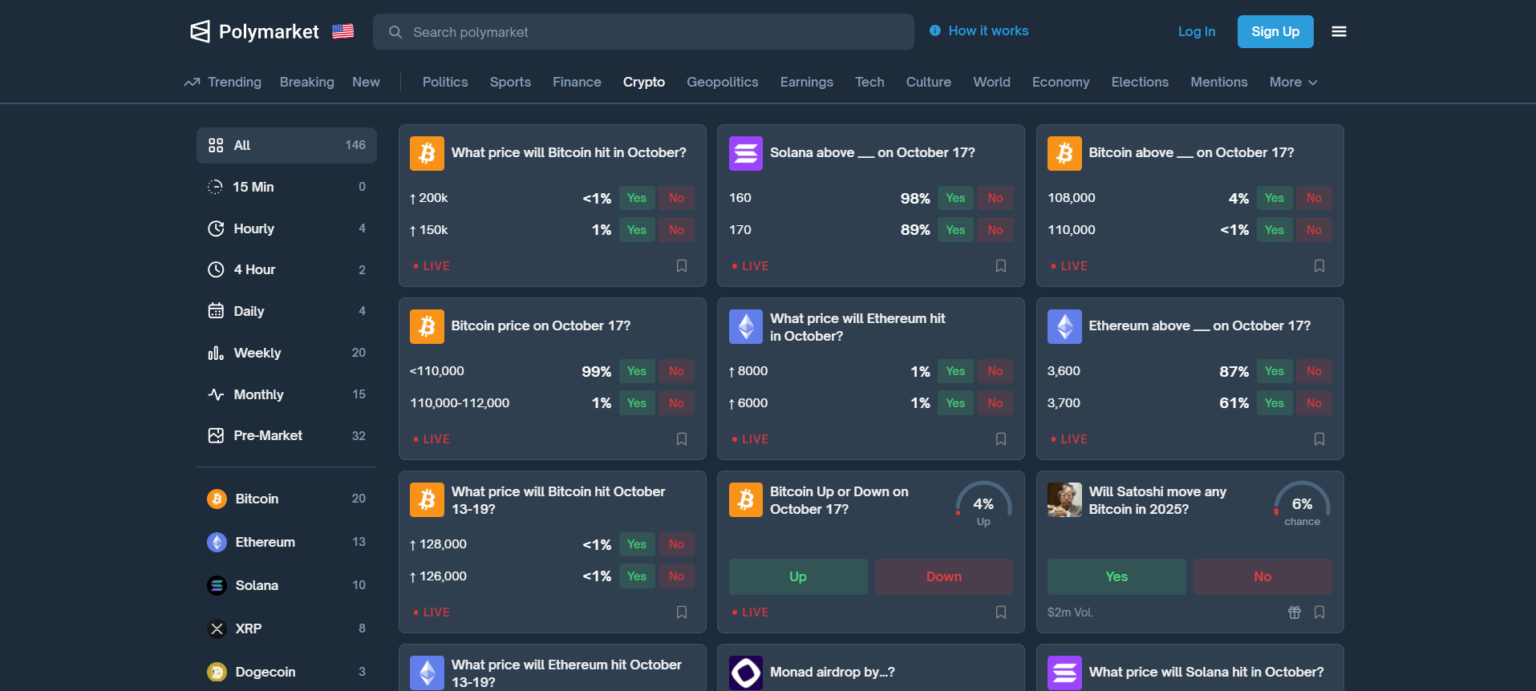This screenshot has height=691, width=1536.
Task: Show Hourly markets in sidebar
Action: [x=254, y=229]
